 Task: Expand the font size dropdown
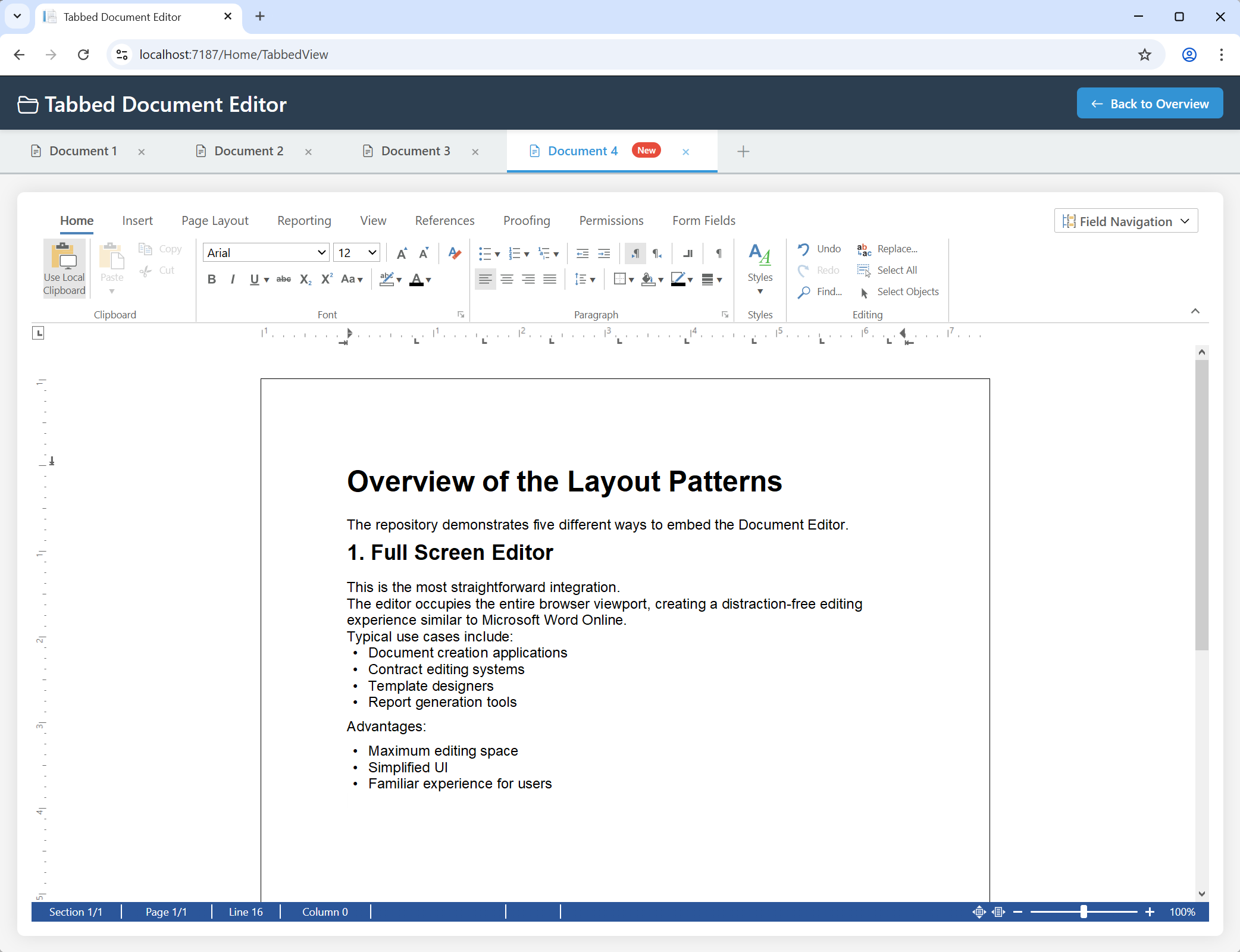point(356,252)
